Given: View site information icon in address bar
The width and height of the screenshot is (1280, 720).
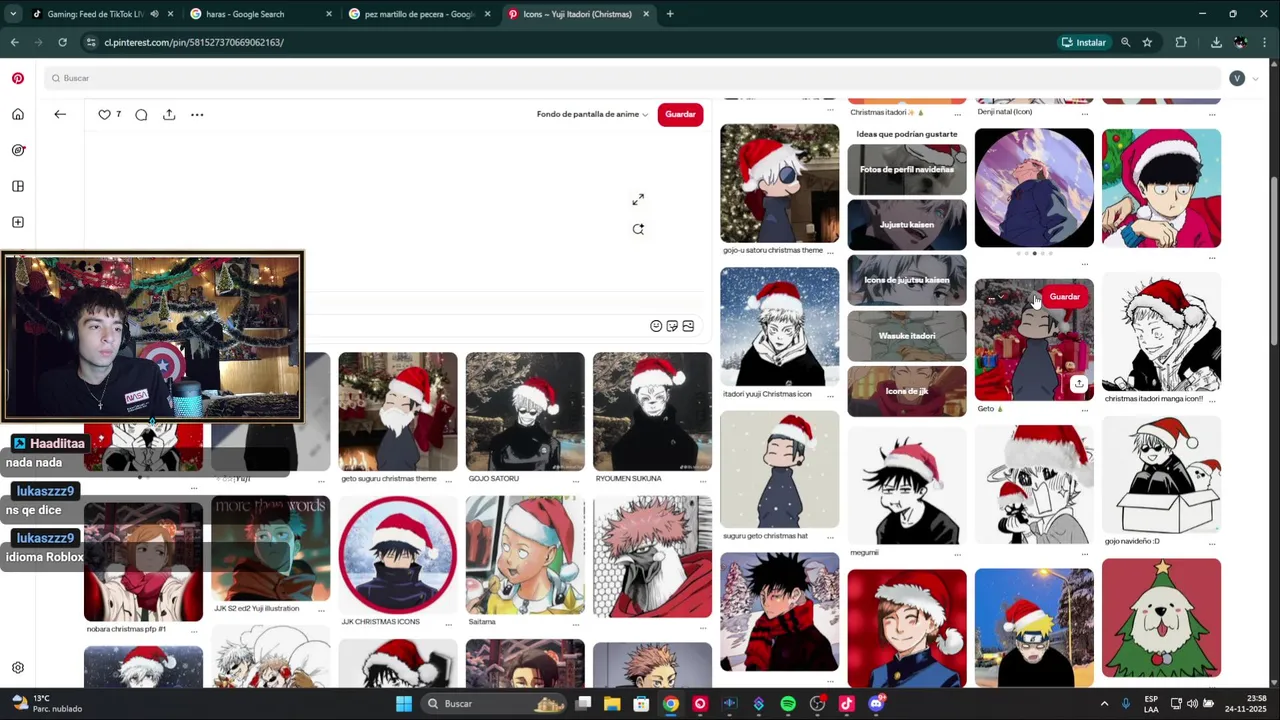Looking at the screenshot, I should (91, 42).
